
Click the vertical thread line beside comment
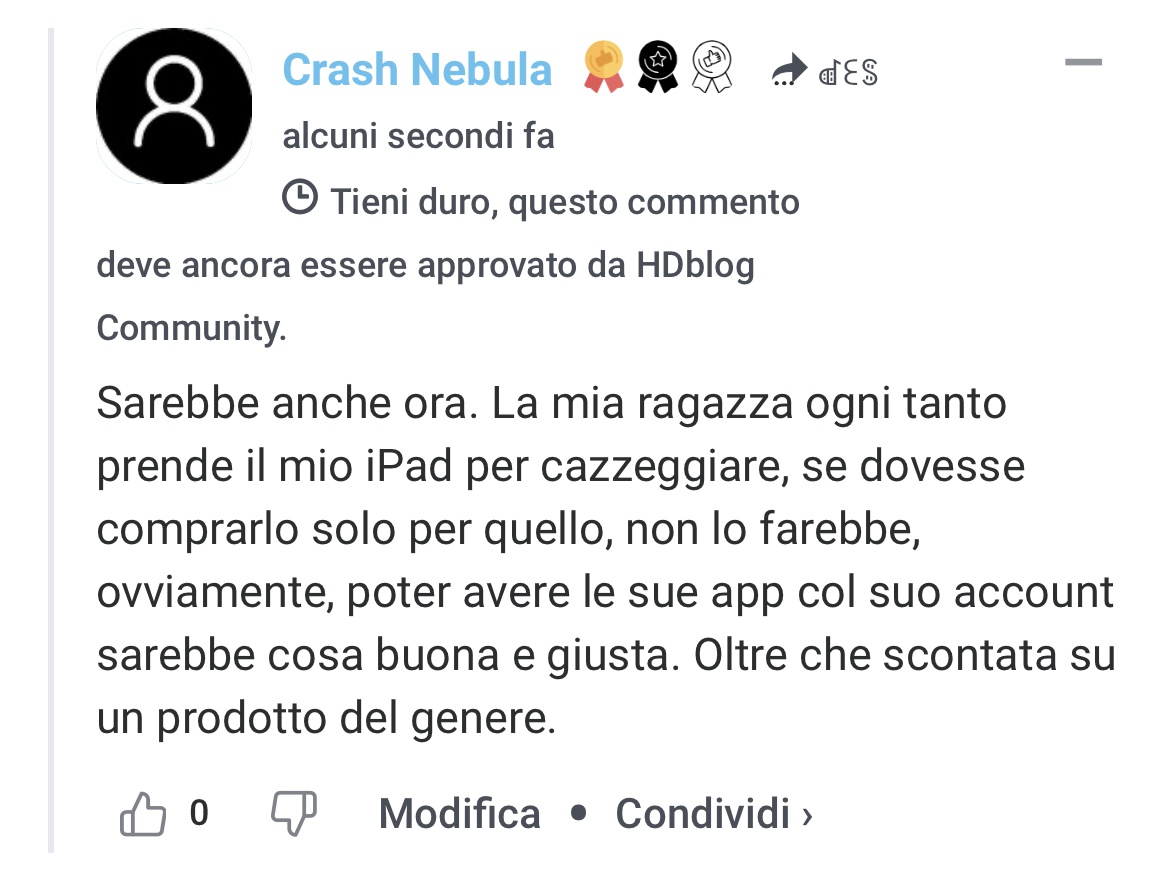[51, 440]
